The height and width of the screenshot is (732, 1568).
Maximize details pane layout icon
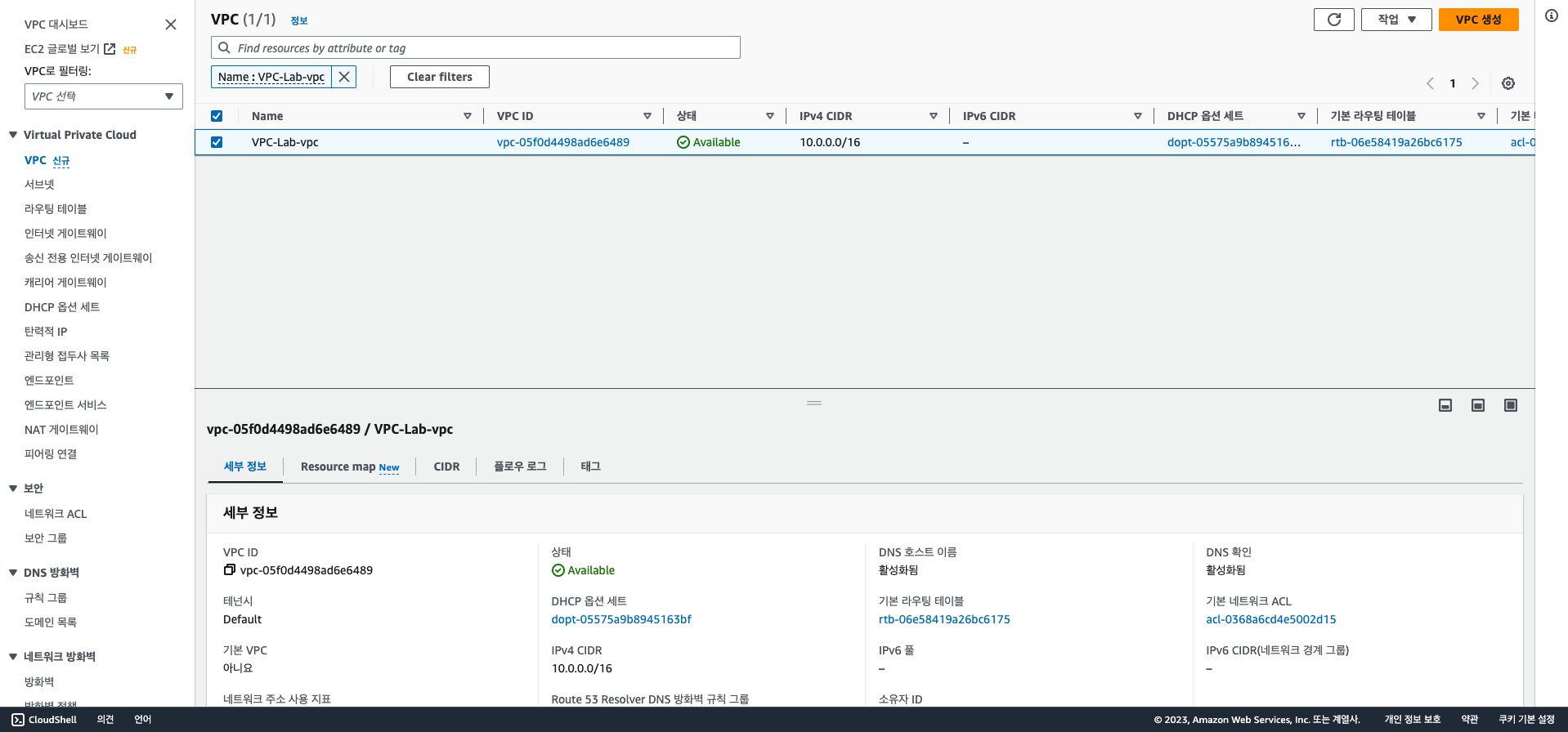pos(1511,405)
